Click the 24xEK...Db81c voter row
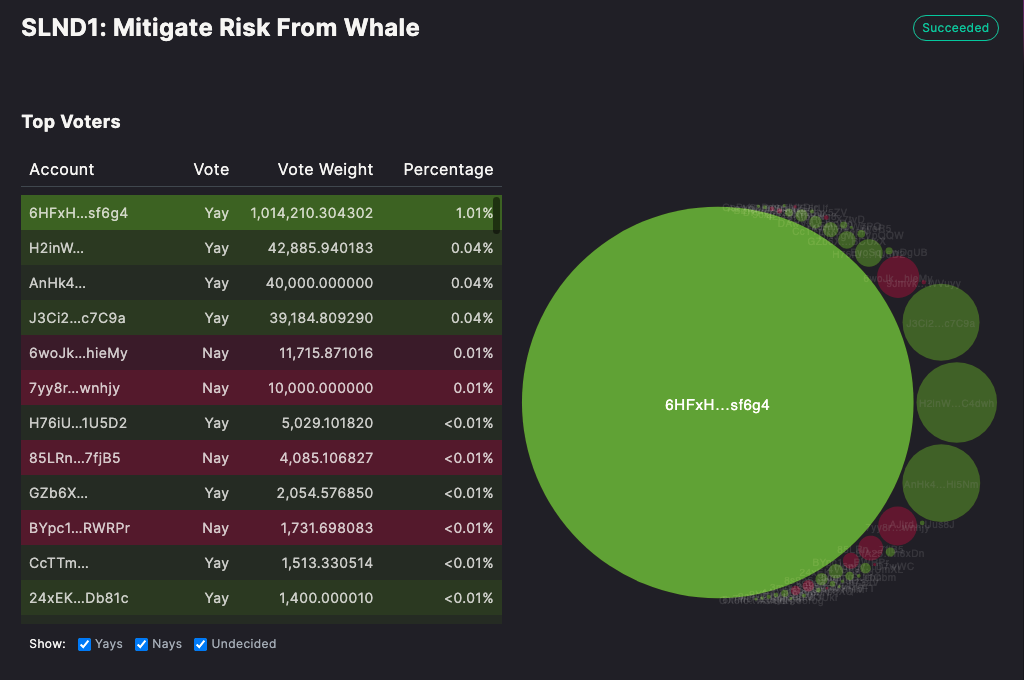The image size is (1024, 680). [260, 598]
